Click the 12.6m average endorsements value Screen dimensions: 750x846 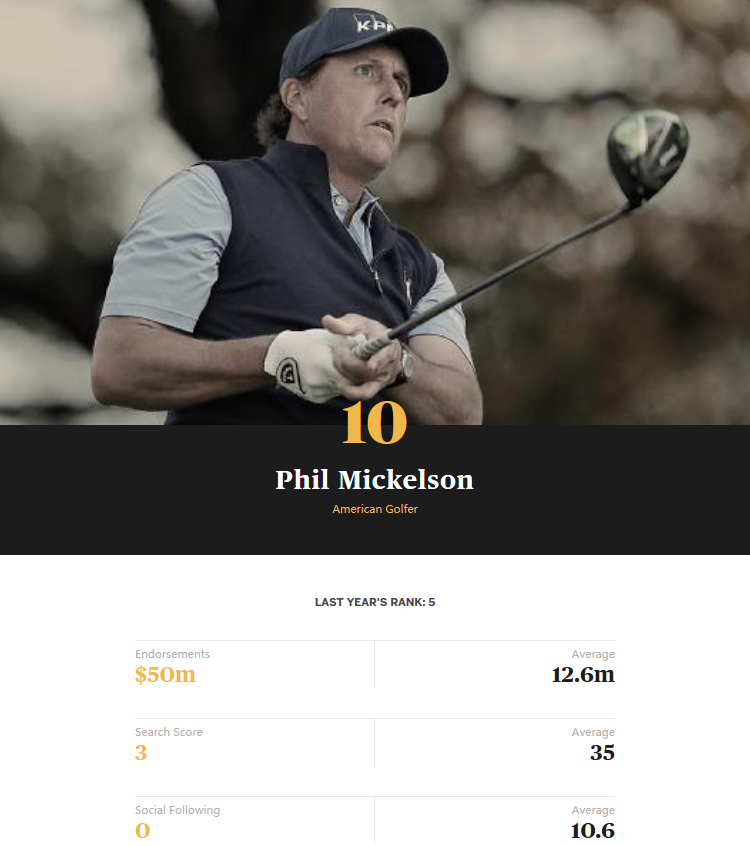point(583,675)
